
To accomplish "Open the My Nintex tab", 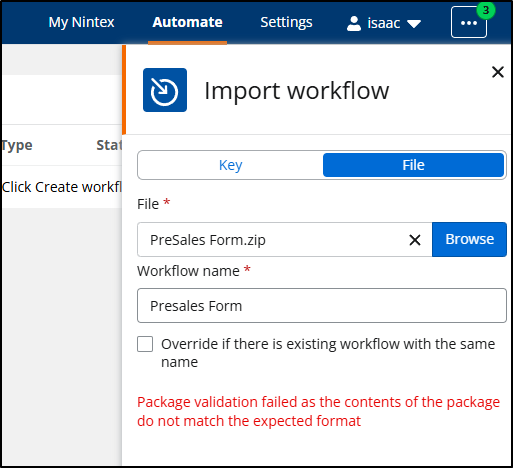I will tap(81, 23).
